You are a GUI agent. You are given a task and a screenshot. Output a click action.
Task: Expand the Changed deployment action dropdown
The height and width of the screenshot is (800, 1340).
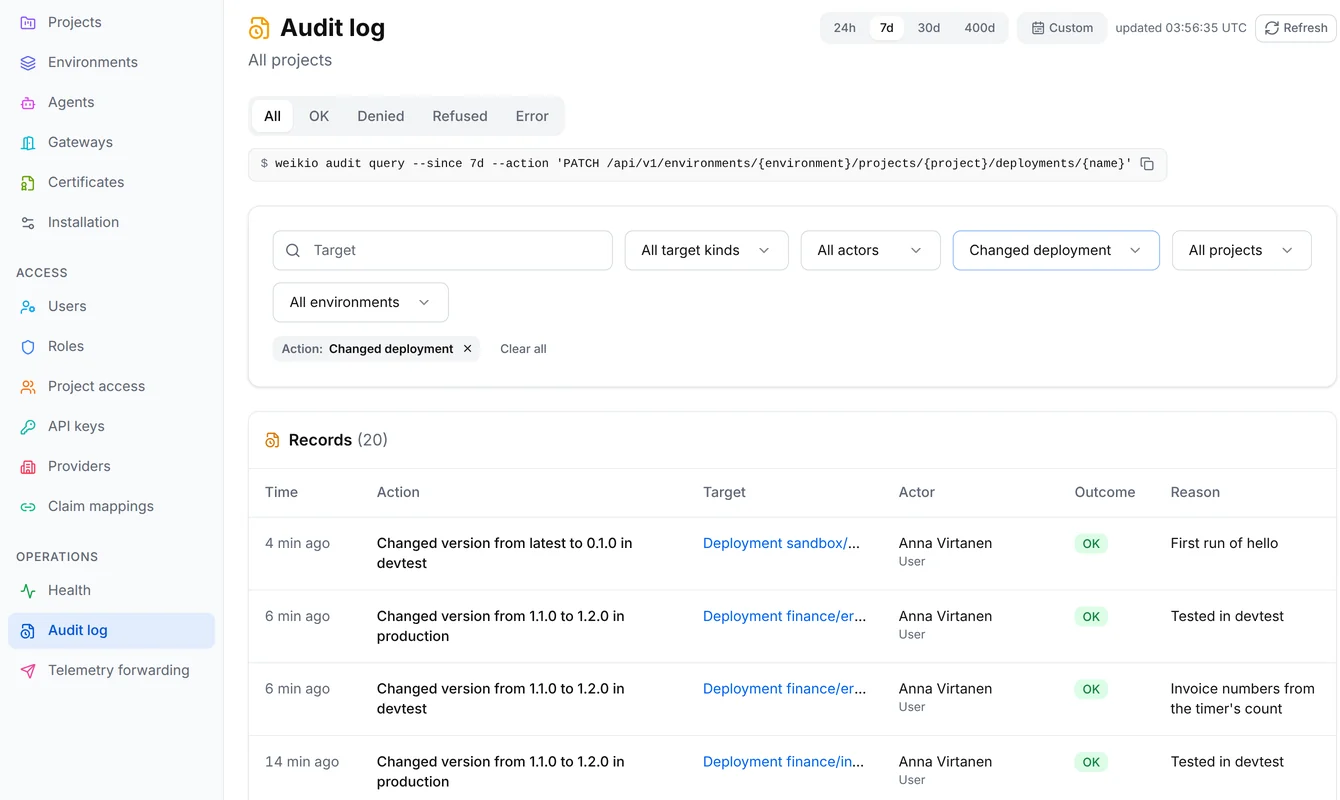pyautogui.click(x=1056, y=250)
